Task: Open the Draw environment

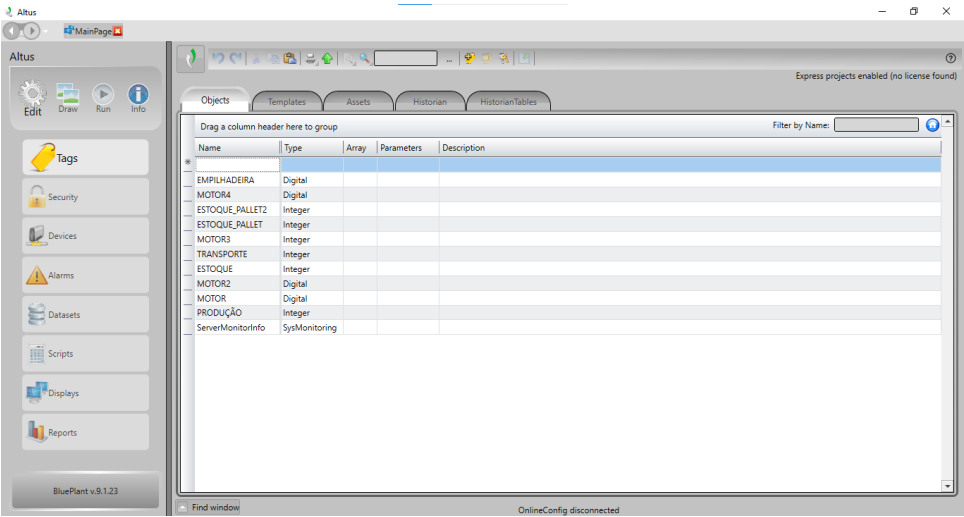Action: coord(68,96)
